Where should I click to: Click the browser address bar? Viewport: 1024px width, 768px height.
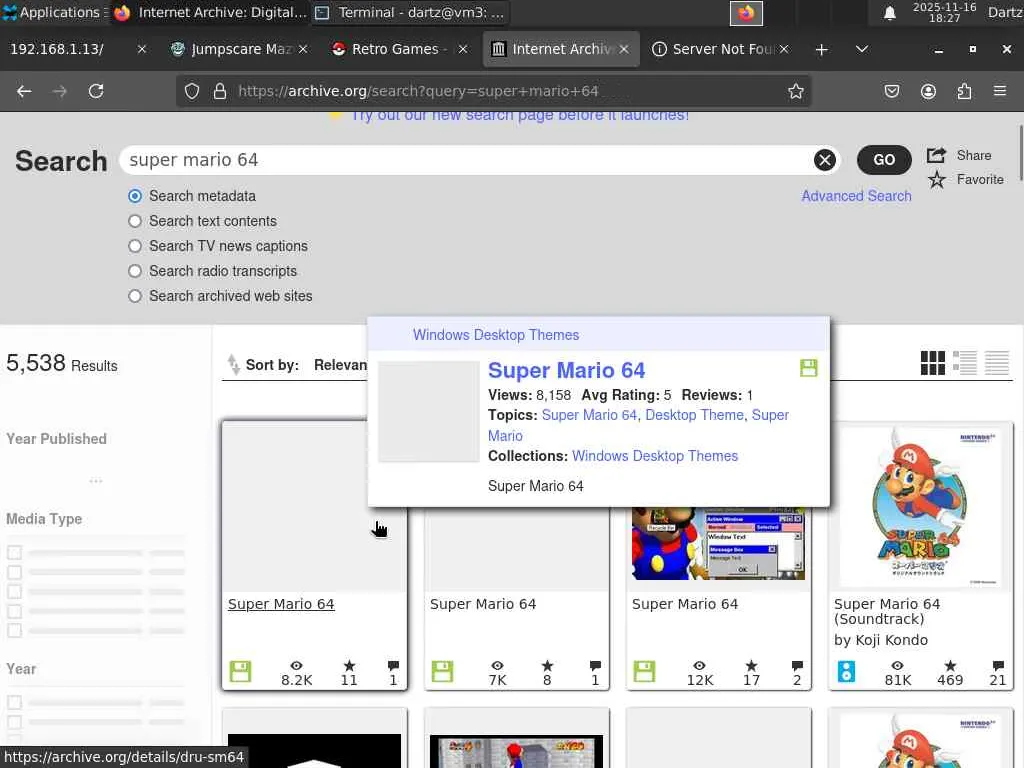pos(494,91)
